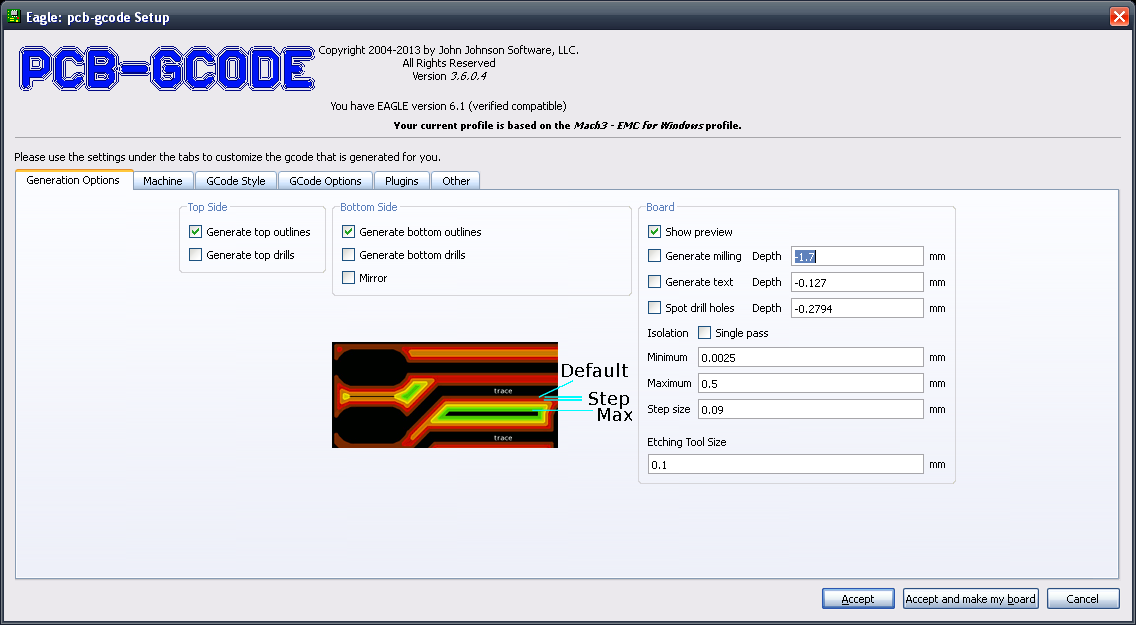
Task: Click the Etching Tool Size field
Action: coord(784,465)
